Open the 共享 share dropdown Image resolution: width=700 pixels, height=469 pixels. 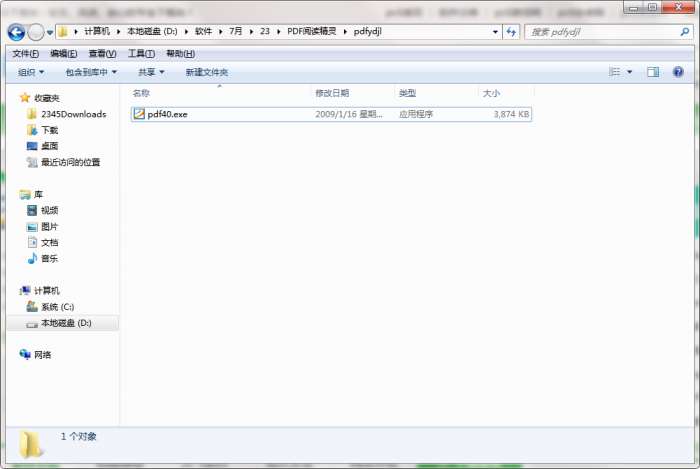[151, 72]
